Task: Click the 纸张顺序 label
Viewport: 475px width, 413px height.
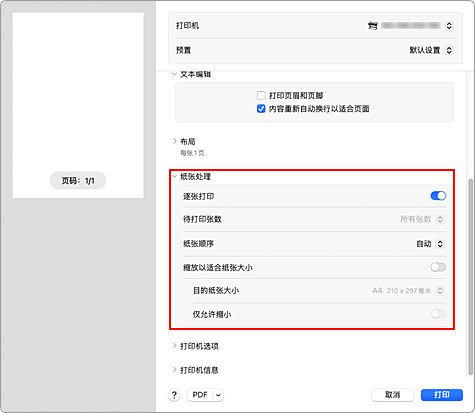Action: [198, 244]
